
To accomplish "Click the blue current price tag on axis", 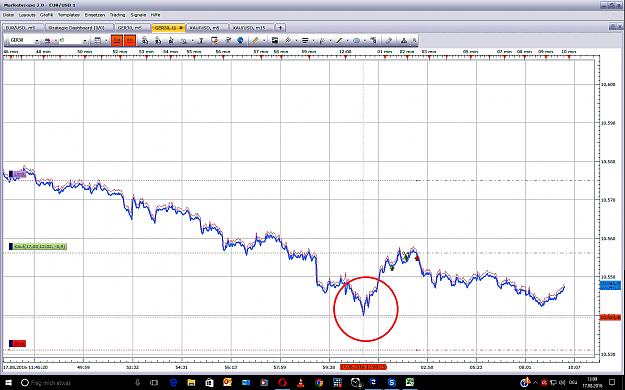I will (610, 285).
